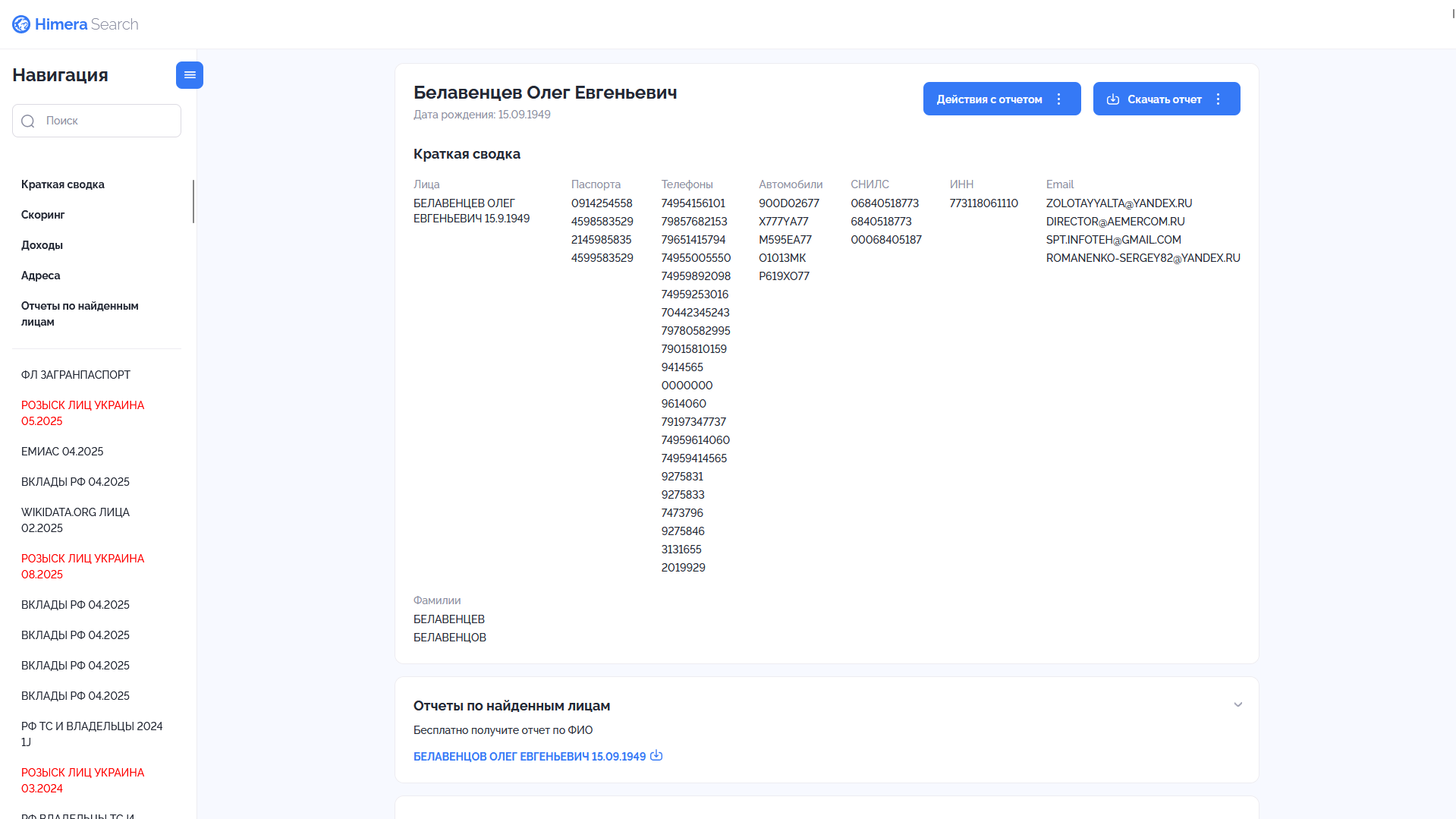Go to Скоринг in navigation
The width and height of the screenshot is (1456, 819).
pos(43,215)
